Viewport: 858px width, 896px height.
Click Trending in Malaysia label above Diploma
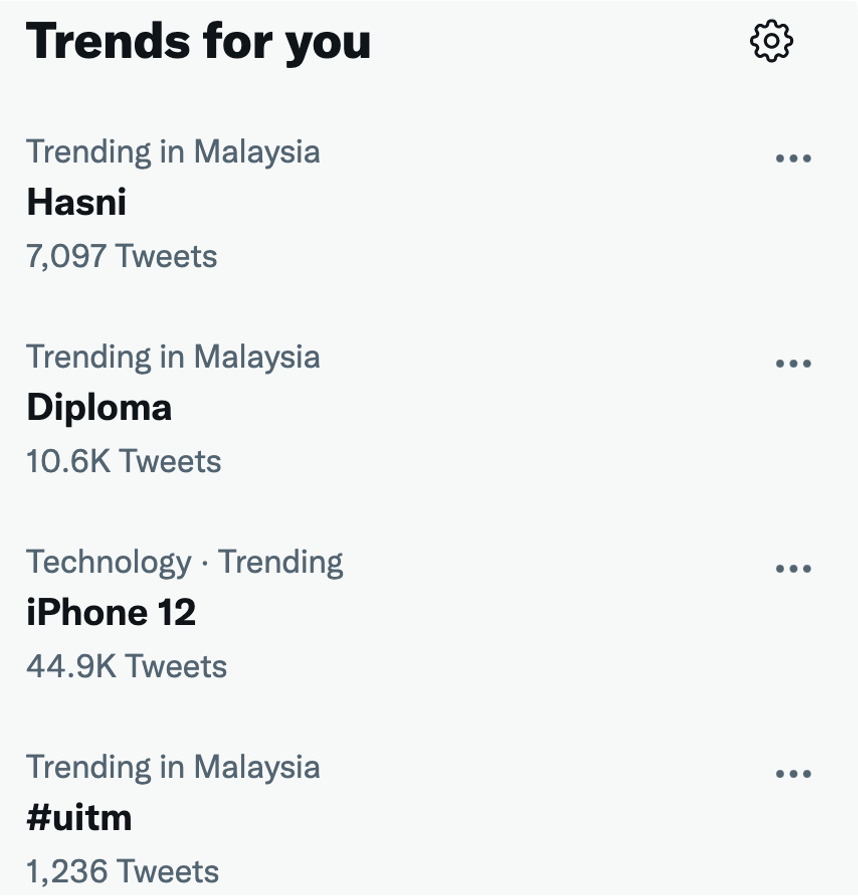pos(173,357)
